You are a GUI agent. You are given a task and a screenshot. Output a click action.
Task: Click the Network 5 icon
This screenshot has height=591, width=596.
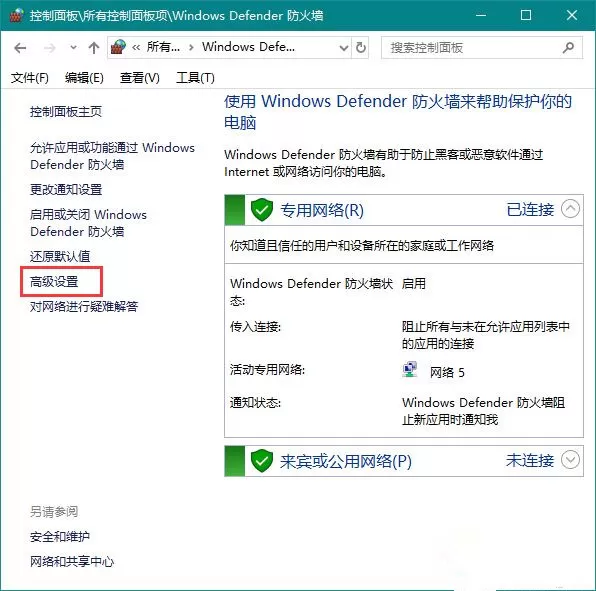[410, 369]
